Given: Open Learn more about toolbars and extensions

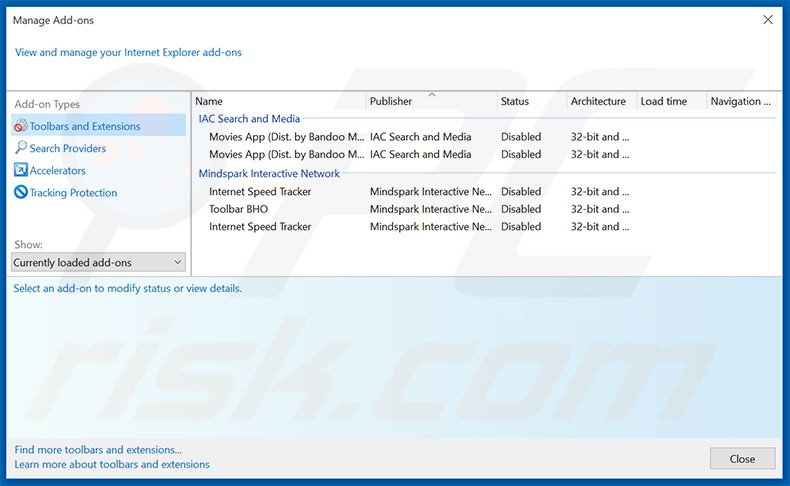Looking at the screenshot, I should click(x=112, y=464).
